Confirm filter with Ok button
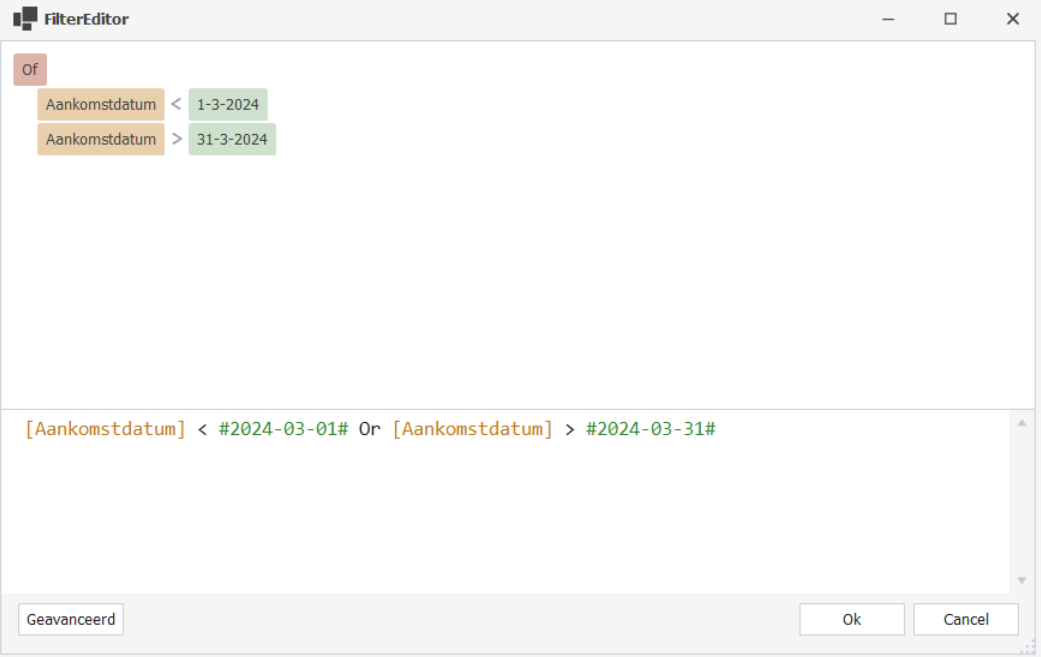 click(852, 619)
